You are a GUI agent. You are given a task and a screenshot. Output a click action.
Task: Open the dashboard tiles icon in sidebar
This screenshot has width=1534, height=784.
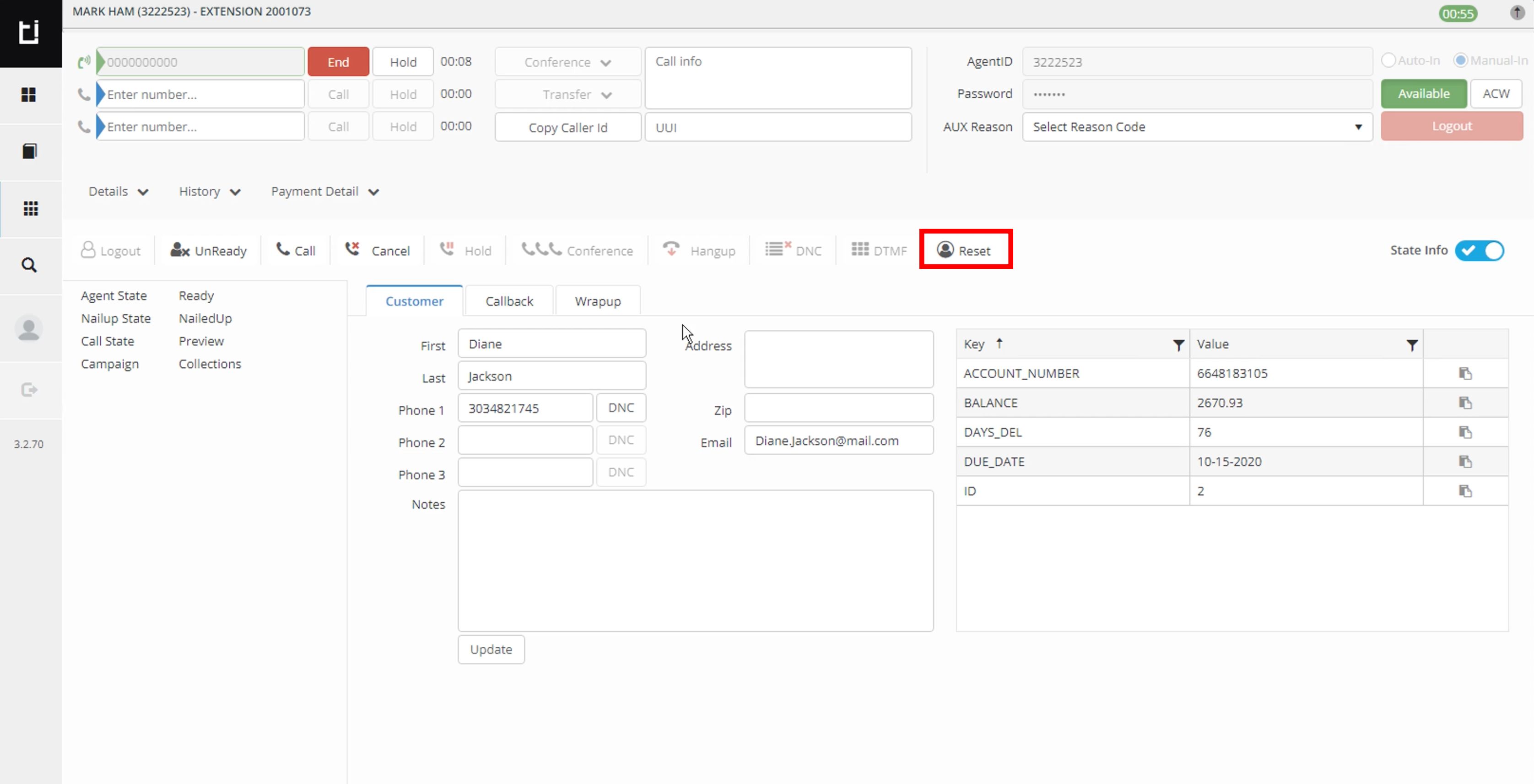(x=28, y=95)
